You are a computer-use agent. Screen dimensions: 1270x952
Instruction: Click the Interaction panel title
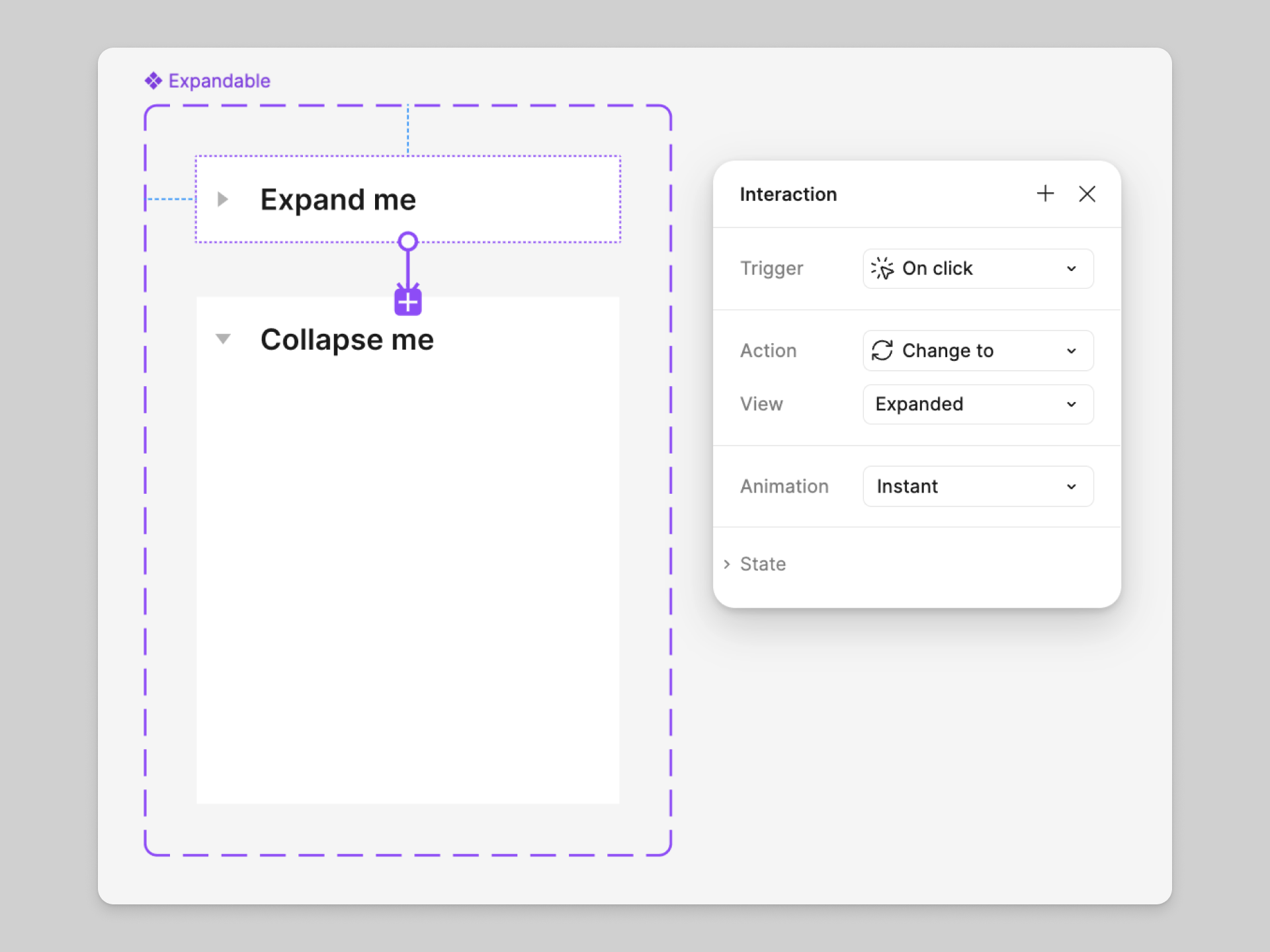click(788, 194)
